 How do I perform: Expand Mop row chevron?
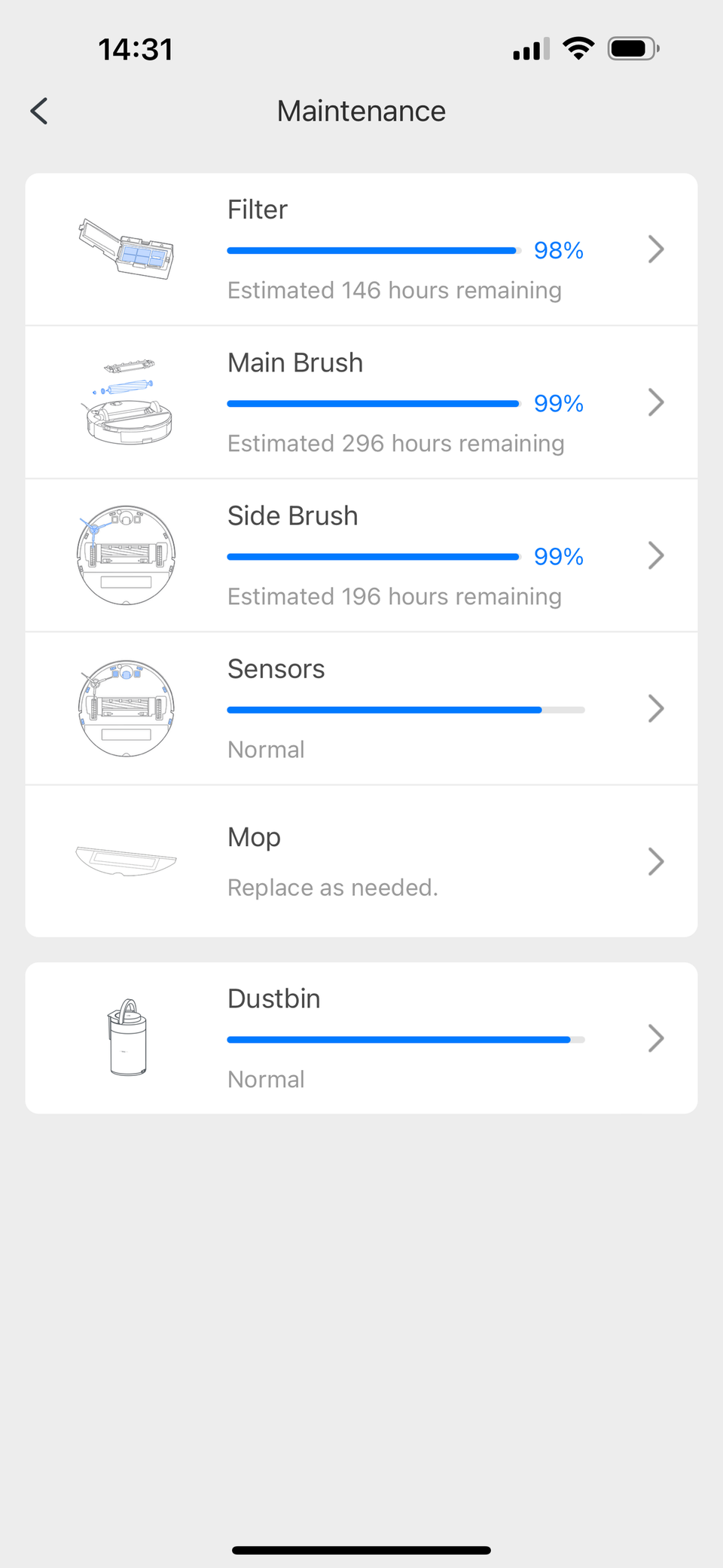point(656,861)
